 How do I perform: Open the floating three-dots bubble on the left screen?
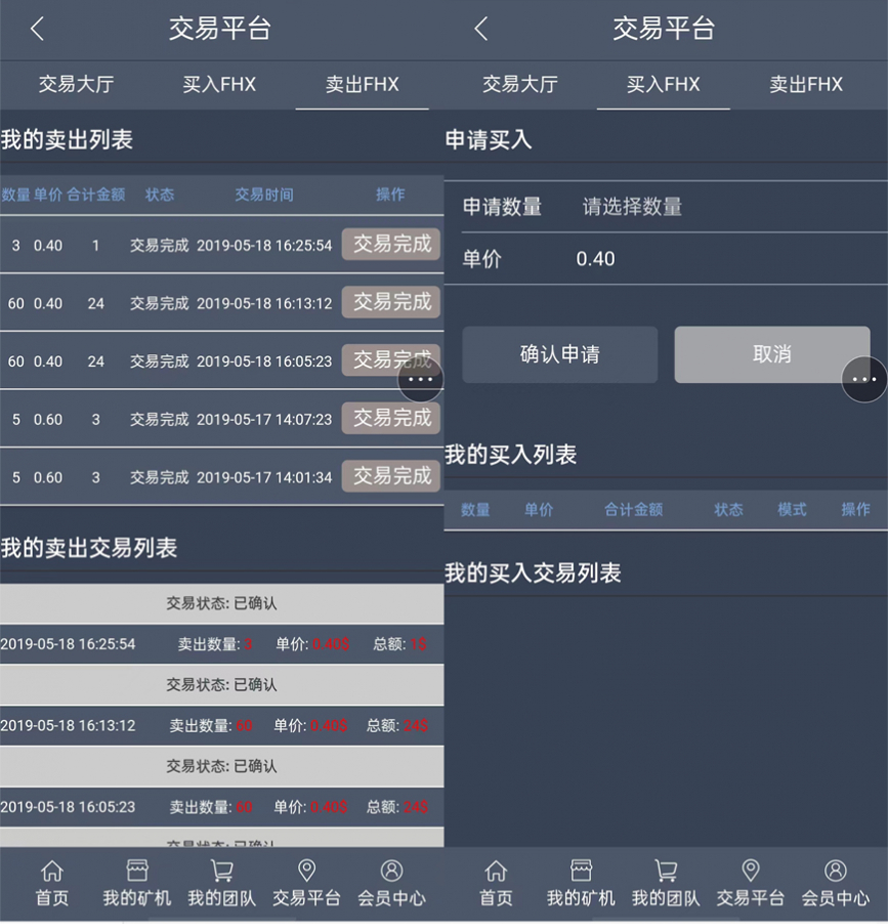(420, 380)
